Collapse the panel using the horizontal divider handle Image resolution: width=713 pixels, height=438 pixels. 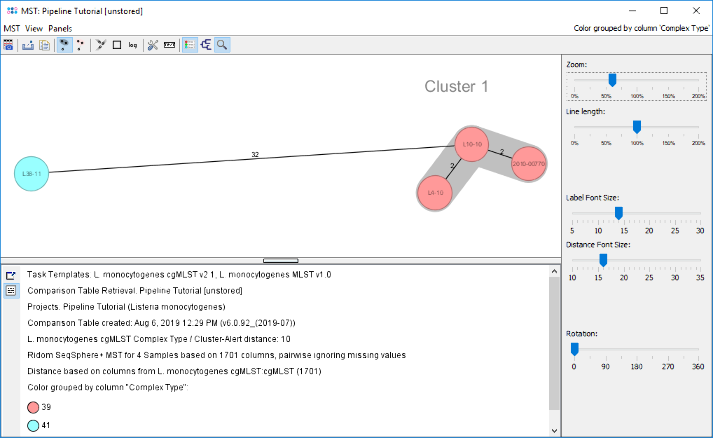click(280, 260)
